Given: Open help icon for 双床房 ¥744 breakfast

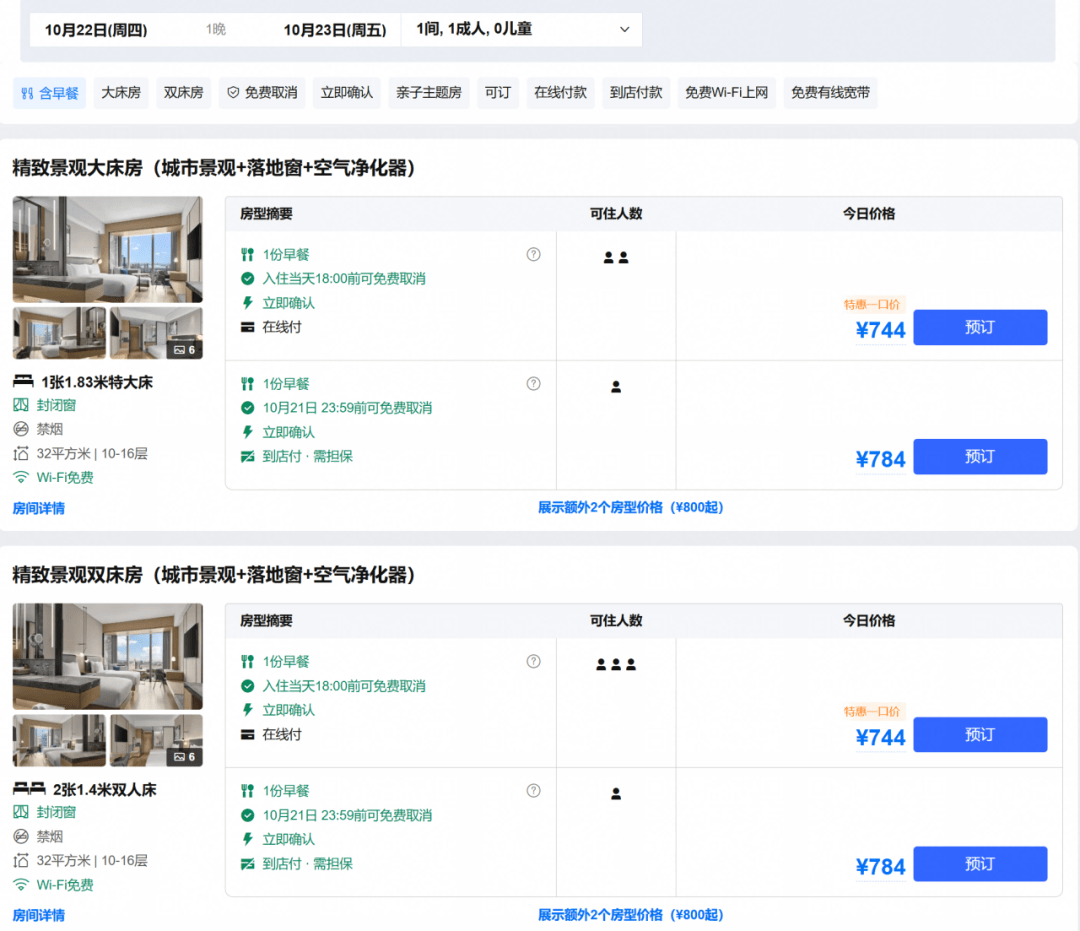Looking at the screenshot, I should click(x=533, y=661).
